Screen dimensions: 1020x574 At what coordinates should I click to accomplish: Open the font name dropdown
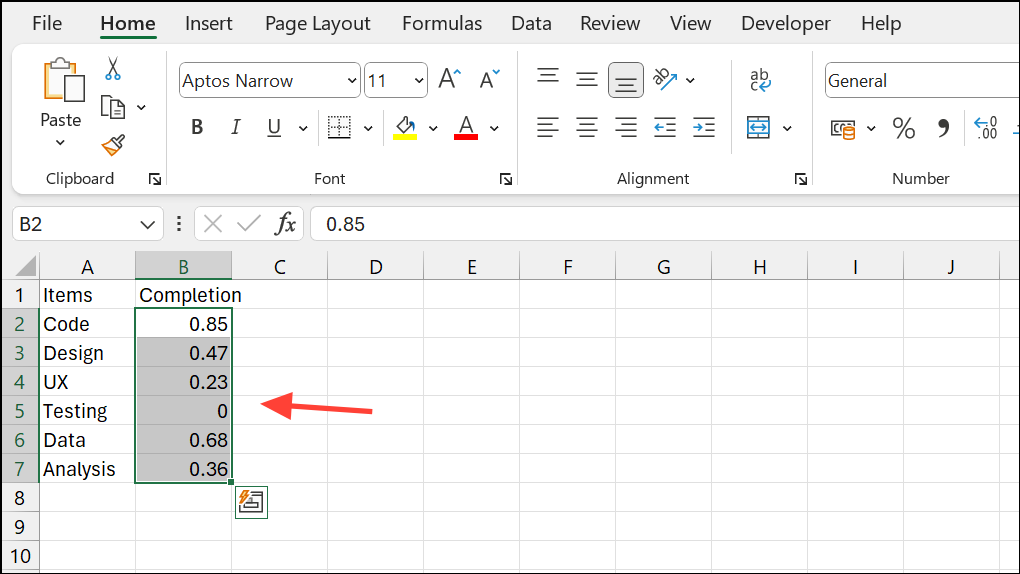(351, 81)
